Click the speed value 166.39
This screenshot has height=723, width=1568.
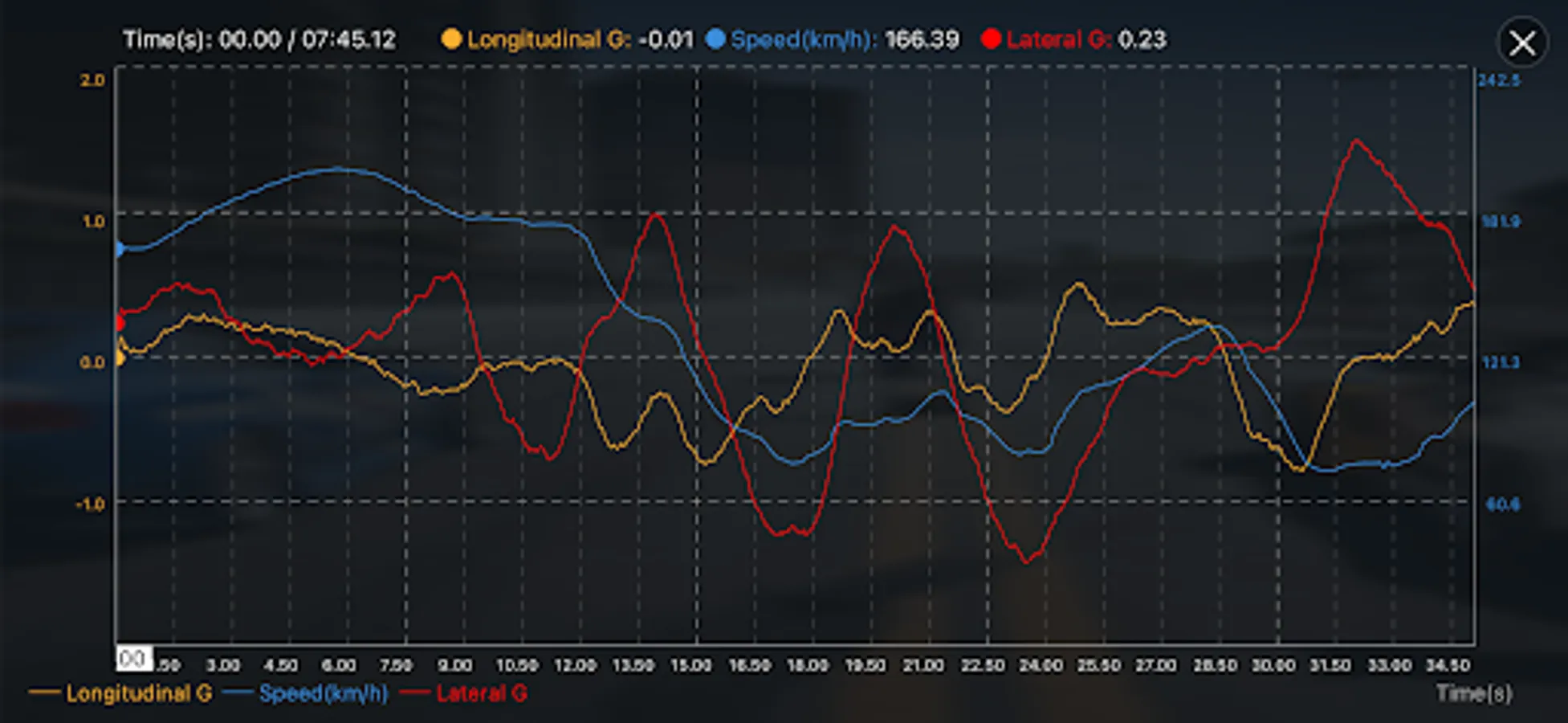coord(922,39)
